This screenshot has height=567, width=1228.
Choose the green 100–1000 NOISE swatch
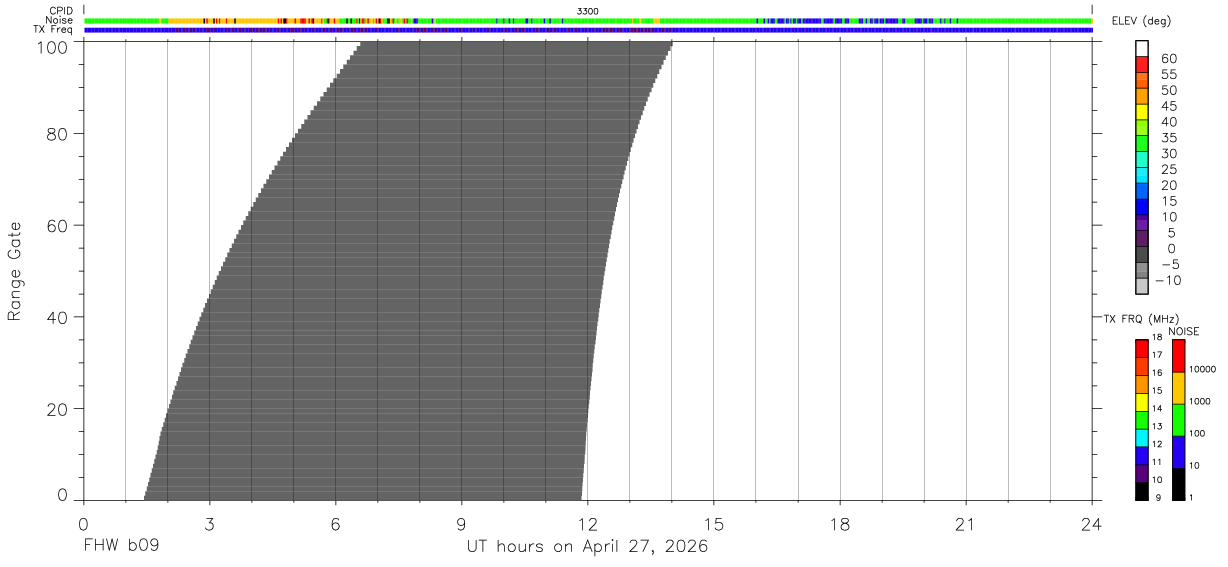(x=1178, y=420)
